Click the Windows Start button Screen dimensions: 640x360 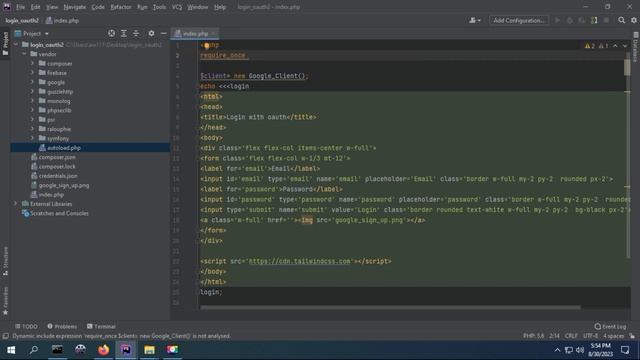pyautogui.click(x=11, y=350)
